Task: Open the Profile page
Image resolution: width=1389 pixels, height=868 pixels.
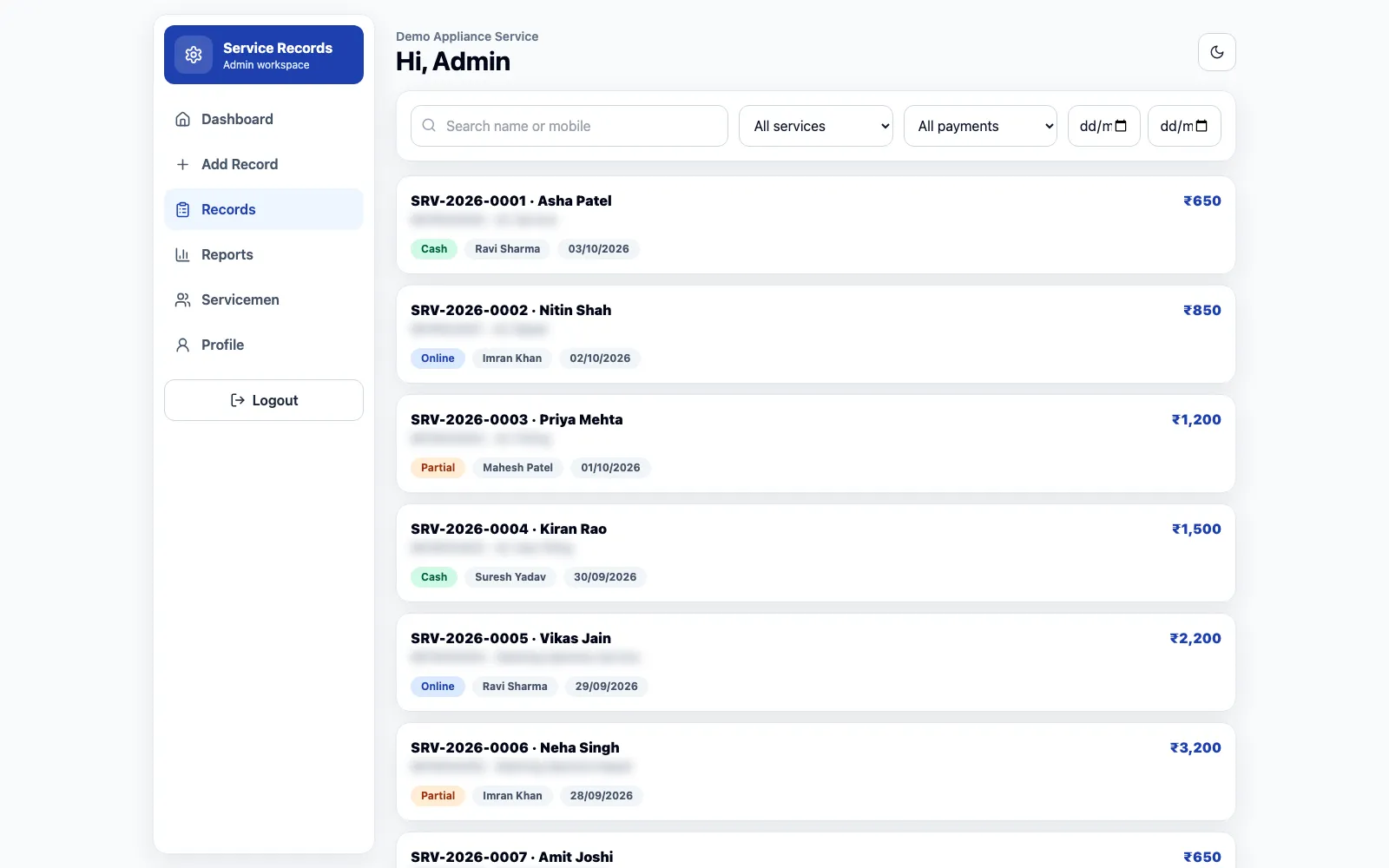Action: pos(264,345)
